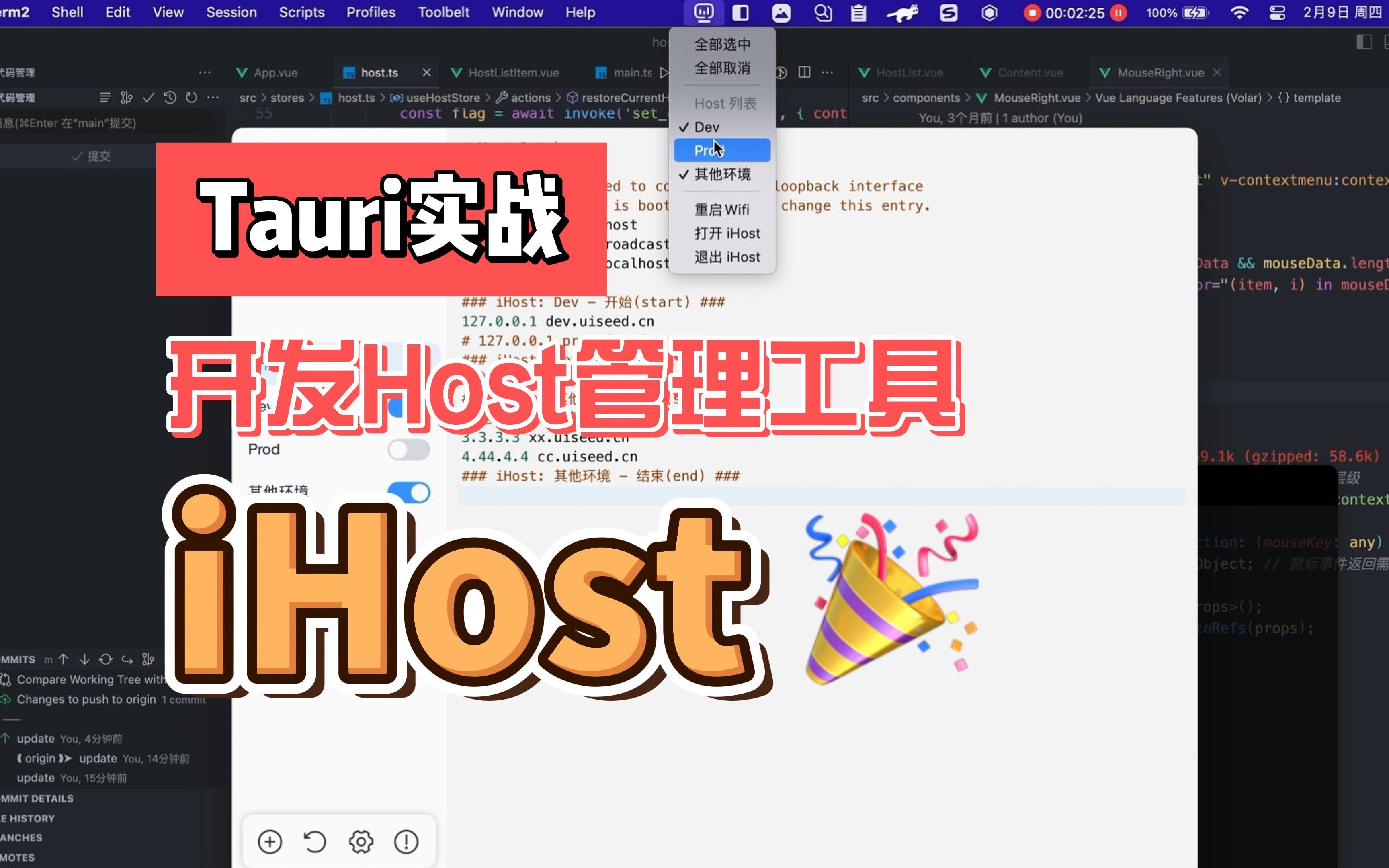
Task: Toggle the 其他环境 switch in iHost
Action: (x=409, y=493)
